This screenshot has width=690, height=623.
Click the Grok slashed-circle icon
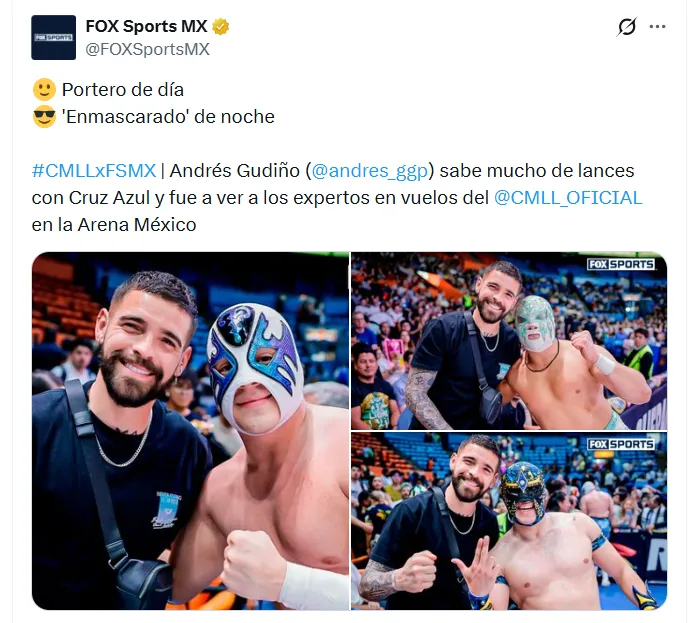coord(626,27)
